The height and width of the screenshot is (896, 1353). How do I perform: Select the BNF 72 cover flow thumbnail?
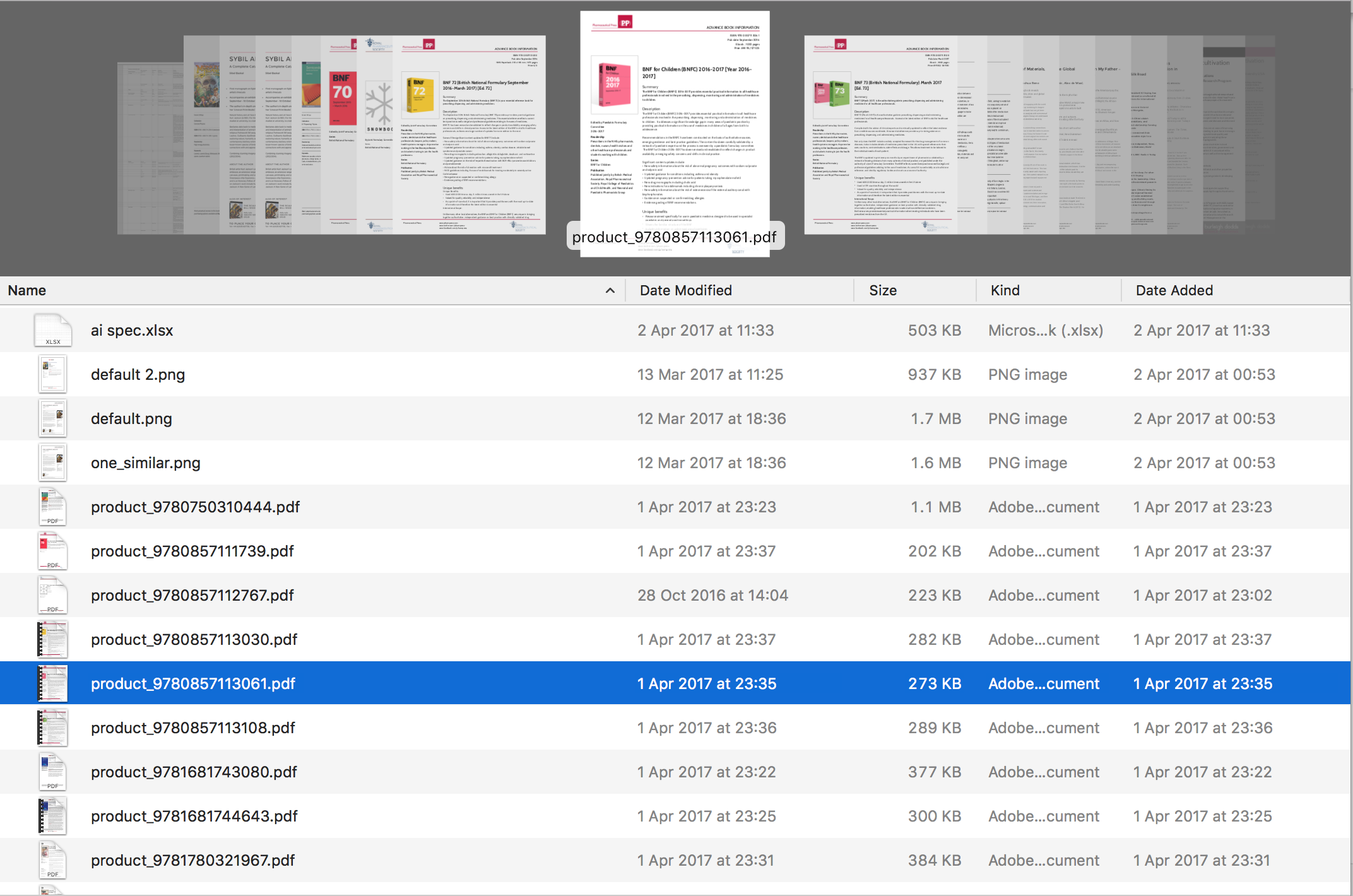tap(470, 135)
